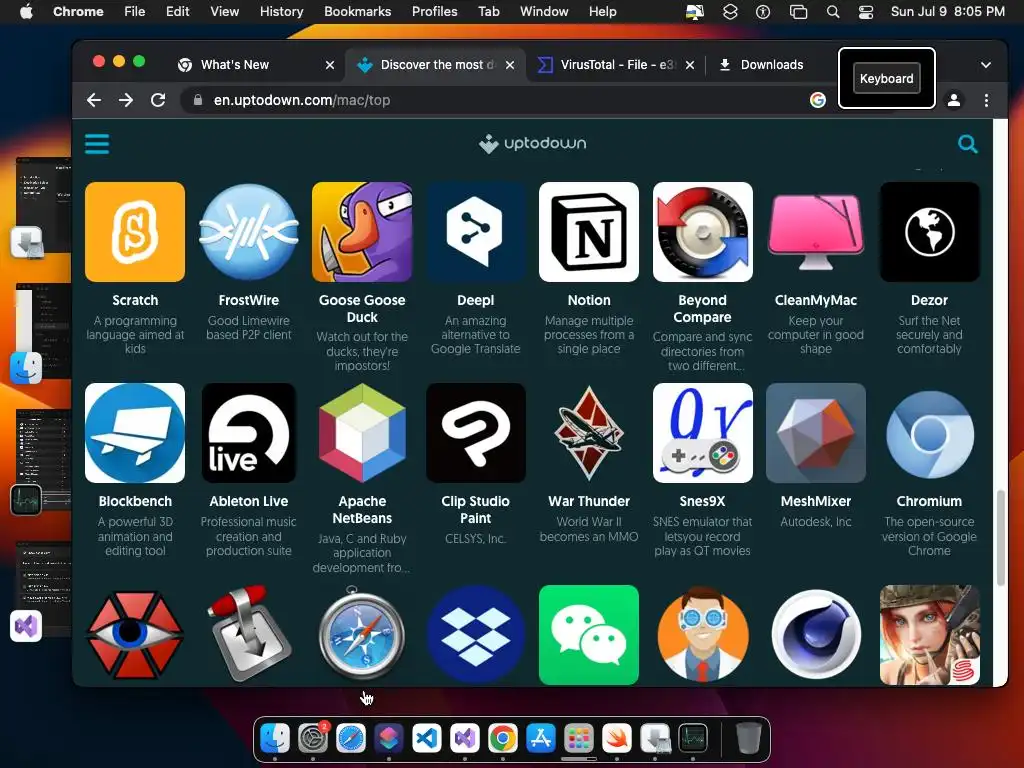Click the Spotlight search in menu bar
Screen dimensions: 1024x768
(x=833, y=11)
